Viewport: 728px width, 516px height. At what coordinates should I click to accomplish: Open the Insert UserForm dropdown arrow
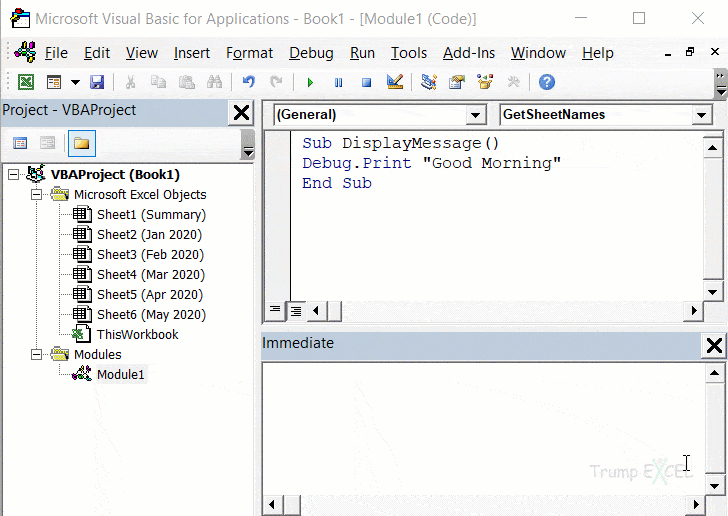[x=75, y=83]
